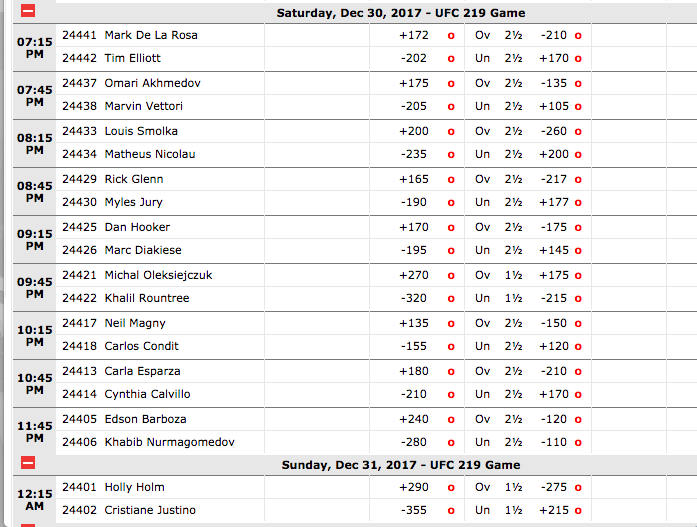Select Tim Elliott -202 moneyline circle

coord(451,59)
